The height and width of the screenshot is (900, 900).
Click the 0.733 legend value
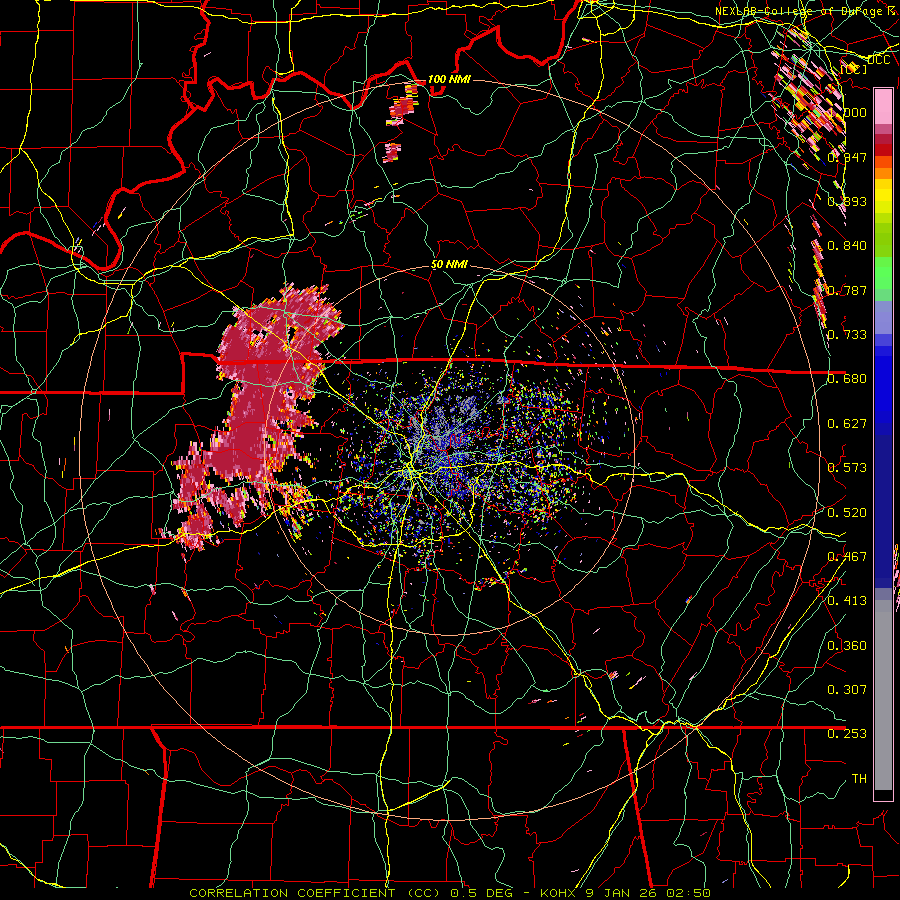[847, 335]
